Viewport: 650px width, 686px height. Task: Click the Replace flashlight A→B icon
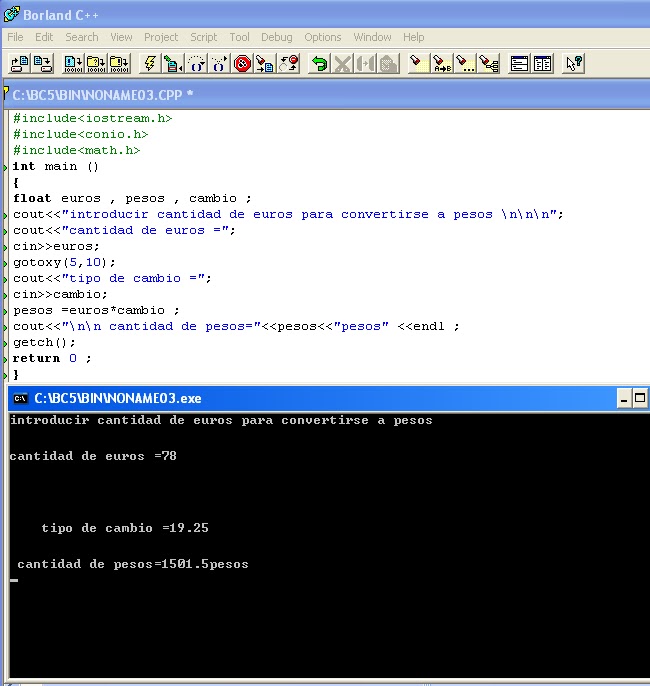(x=442, y=63)
